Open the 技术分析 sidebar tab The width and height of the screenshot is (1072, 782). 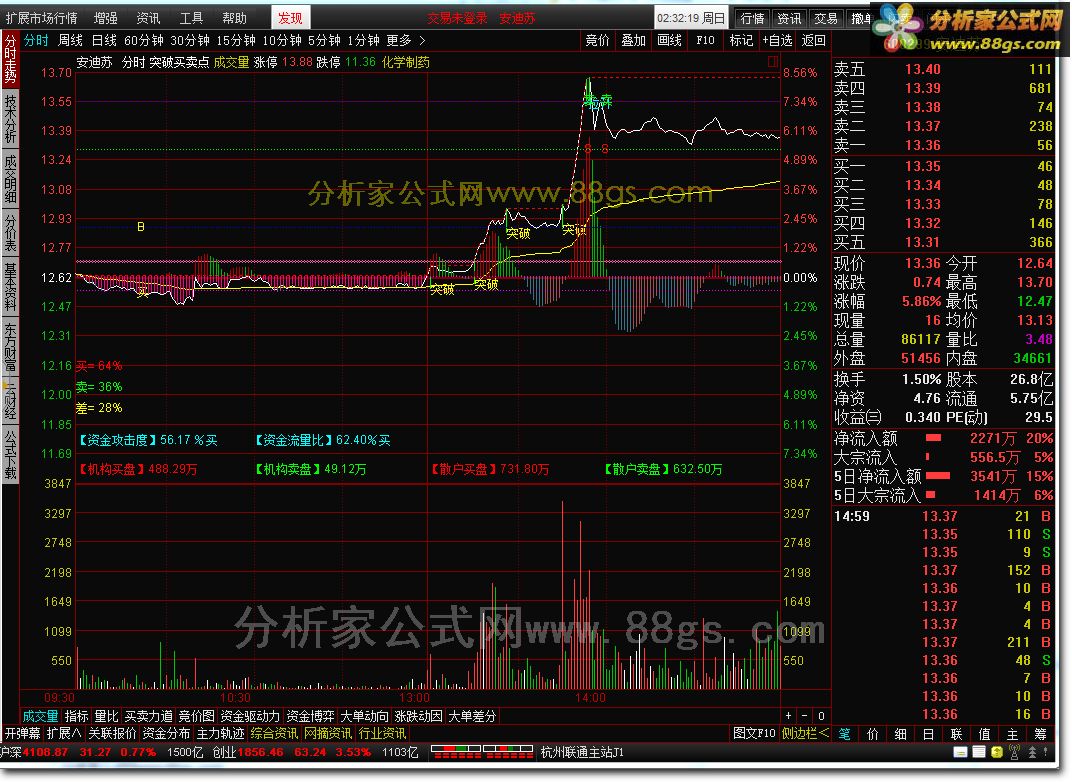[10, 118]
